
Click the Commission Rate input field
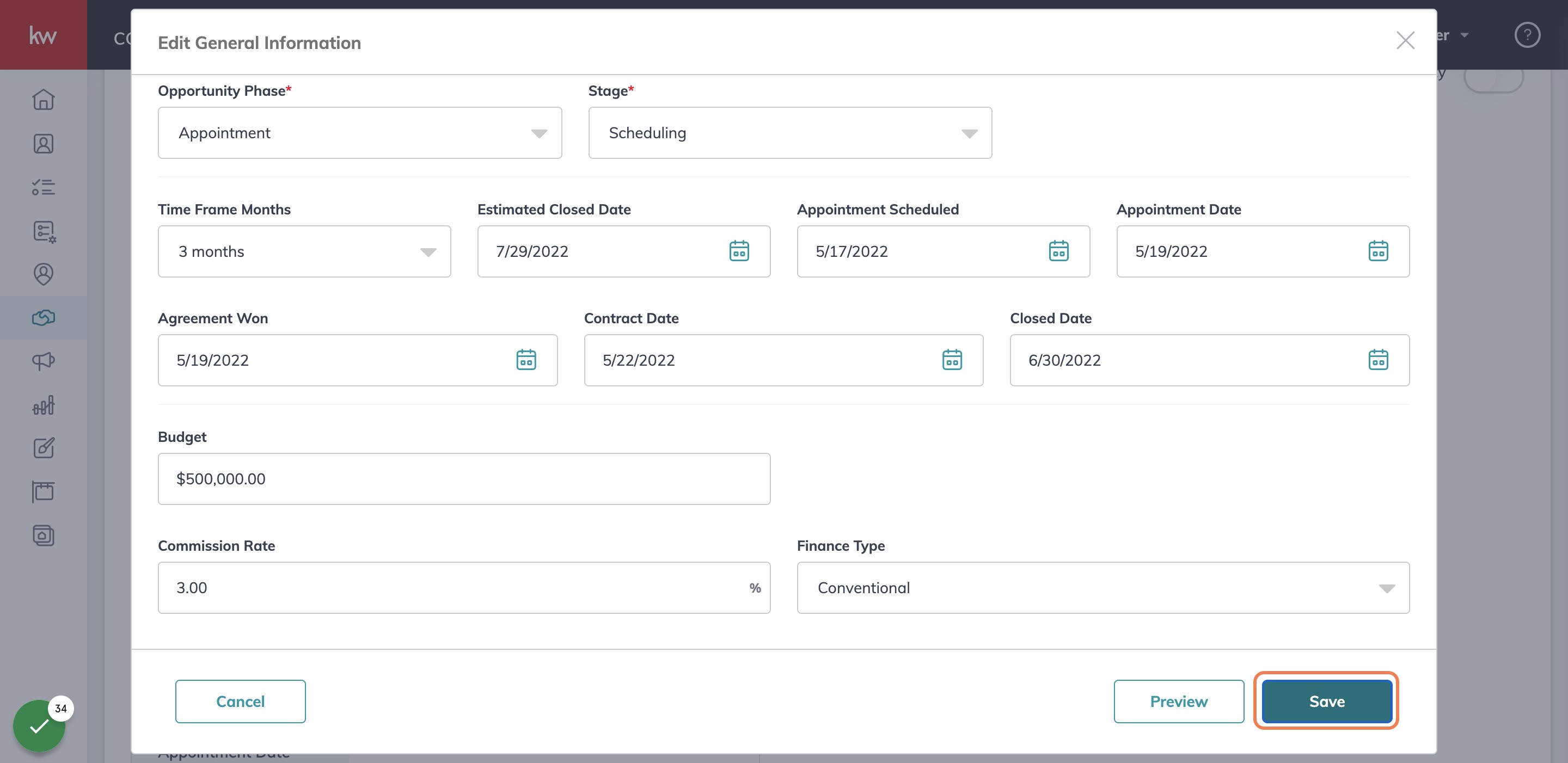pos(464,588)
